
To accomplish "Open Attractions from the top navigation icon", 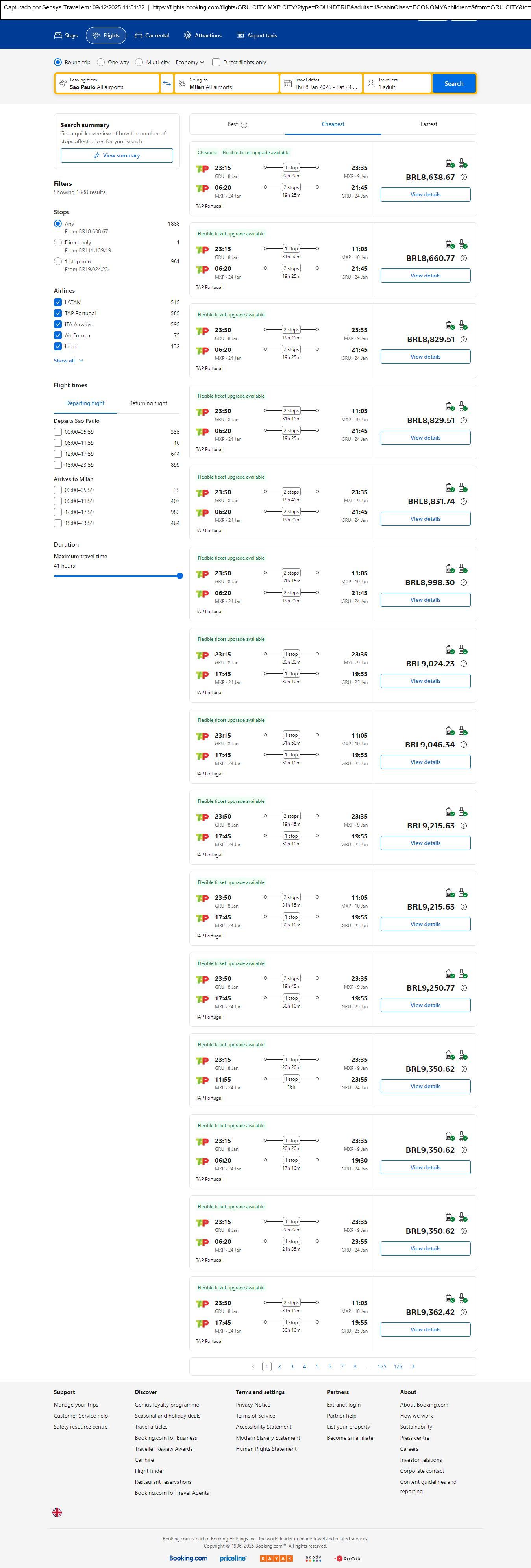I will coord(187,36).
